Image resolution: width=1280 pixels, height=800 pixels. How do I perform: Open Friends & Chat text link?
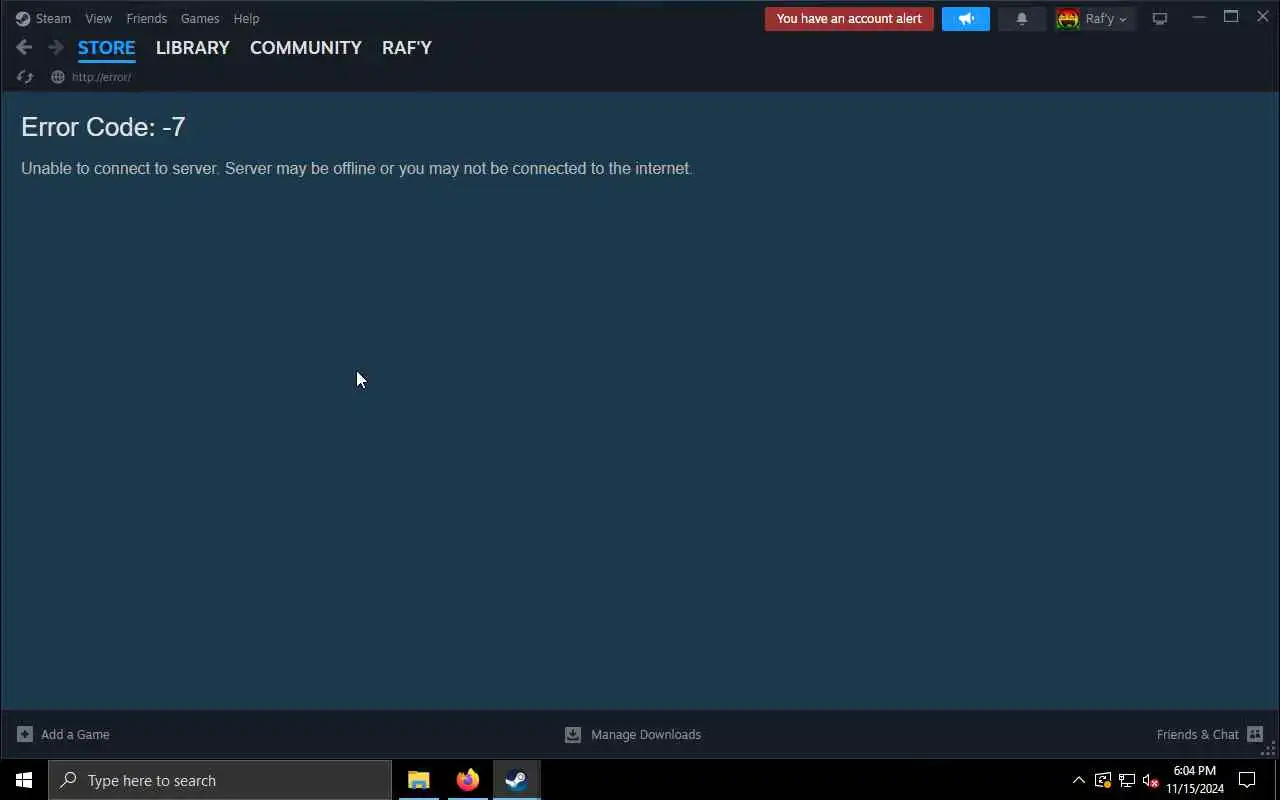point(1197,734)
